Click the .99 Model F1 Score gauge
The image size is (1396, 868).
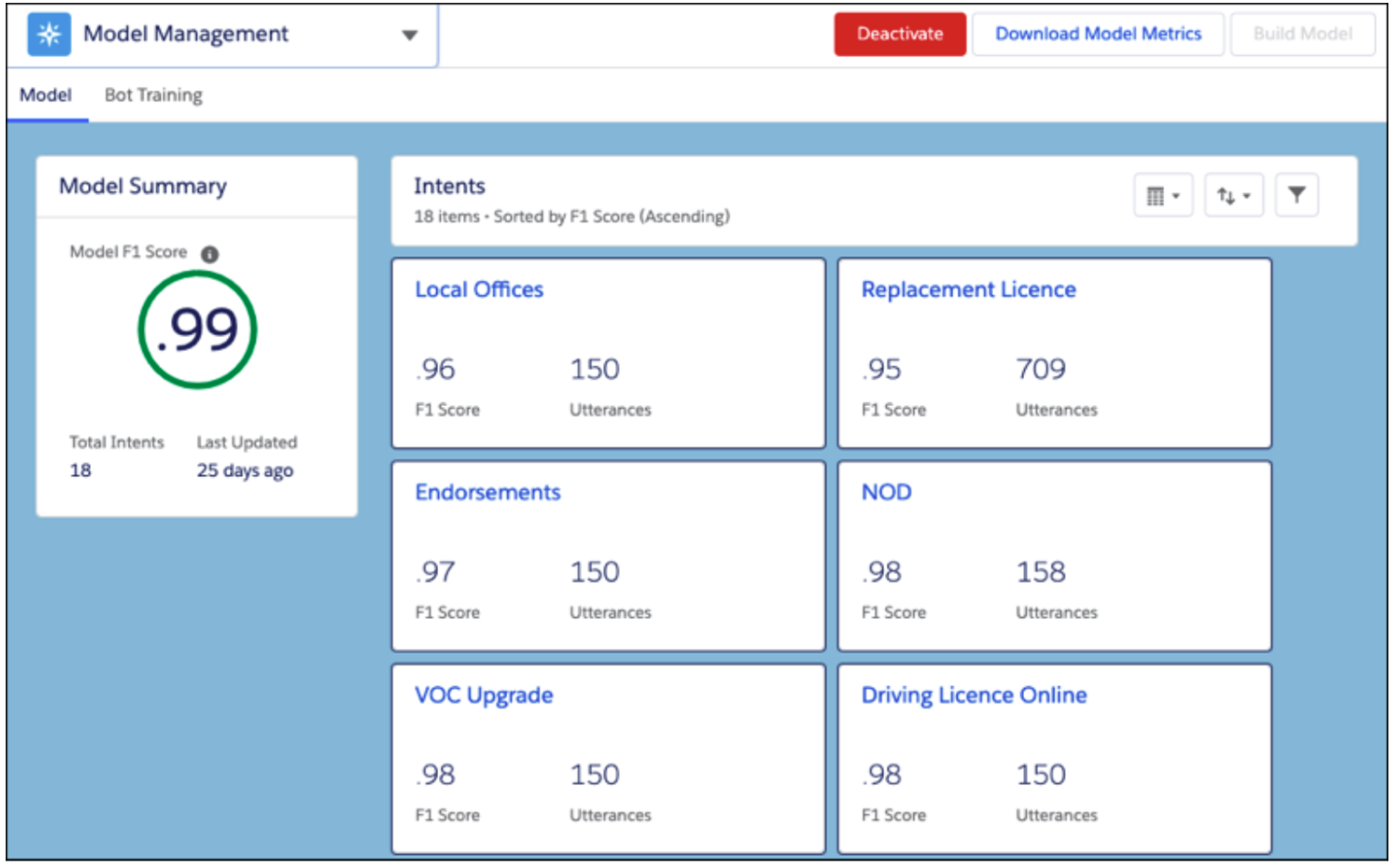198,330
